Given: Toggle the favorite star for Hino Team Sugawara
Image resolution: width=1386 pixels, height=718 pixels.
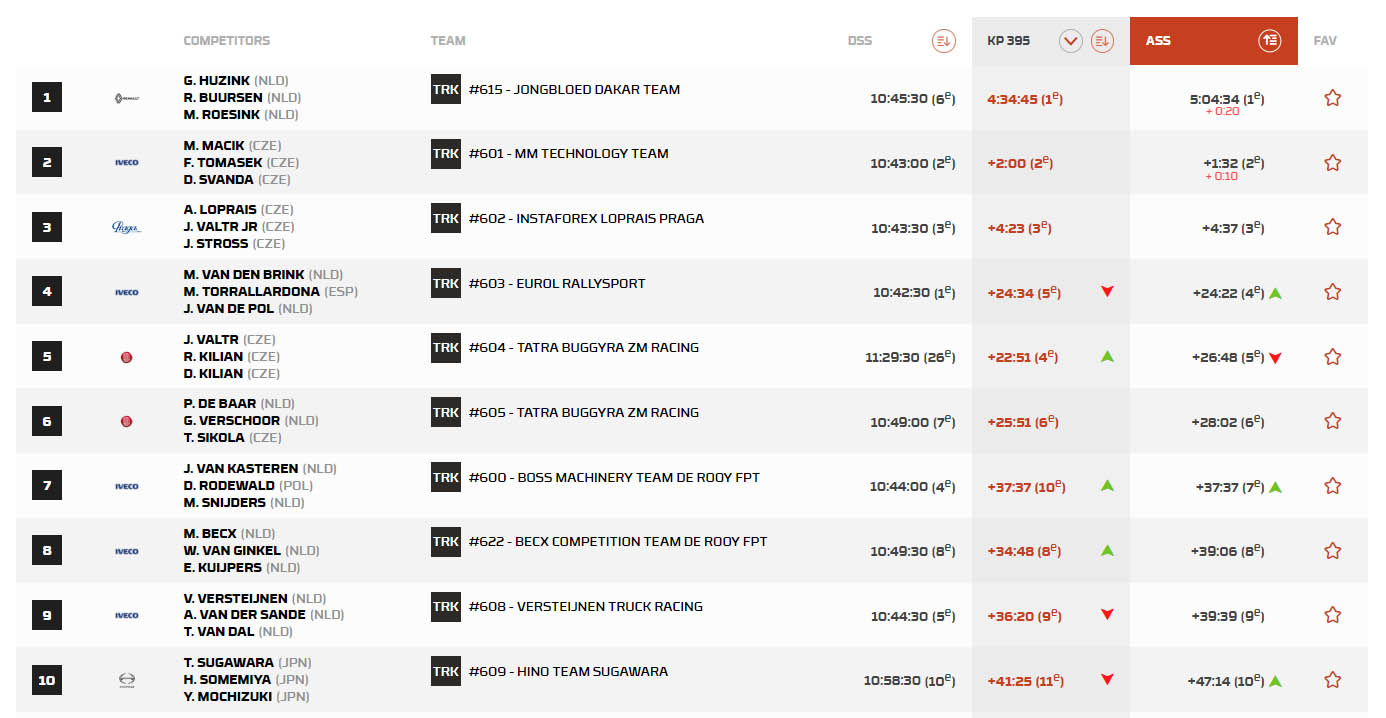Looking at the screenshot, I should pyautogui.click(x=1332, y=680).
